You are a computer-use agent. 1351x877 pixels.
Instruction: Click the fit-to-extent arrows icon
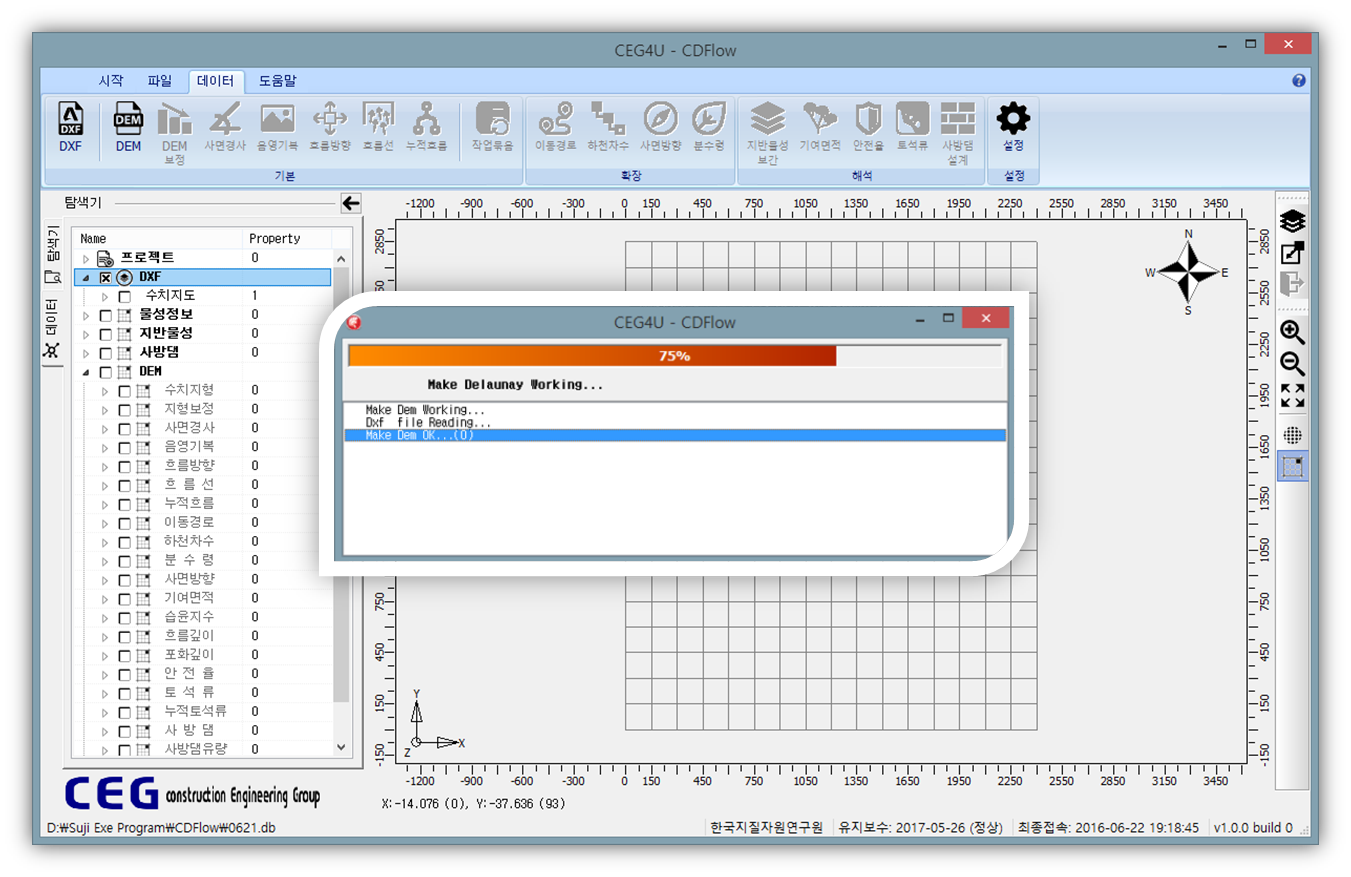pyautogui.click(x=1293, y=395)
